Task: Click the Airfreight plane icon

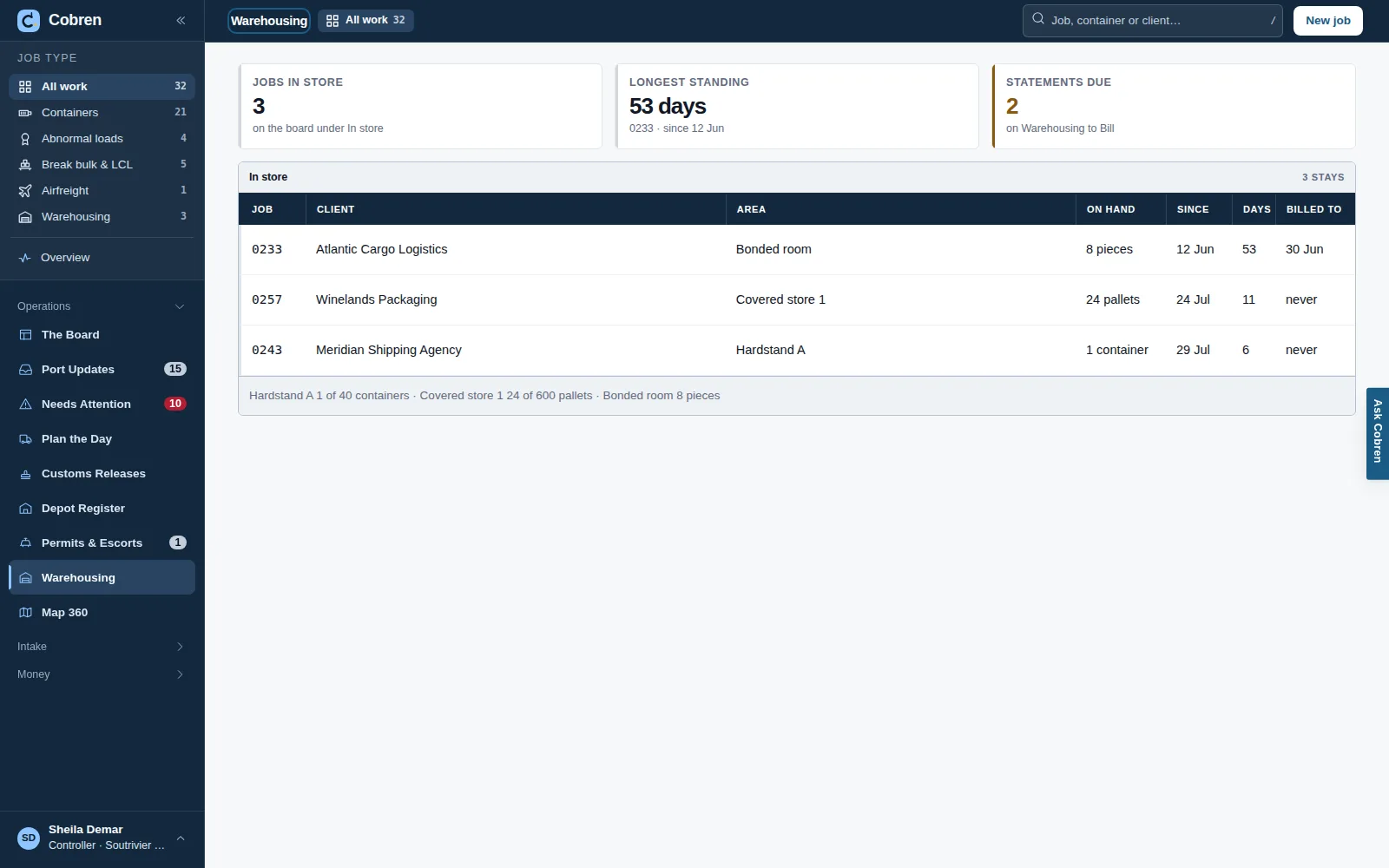Action: pos(25,191)
